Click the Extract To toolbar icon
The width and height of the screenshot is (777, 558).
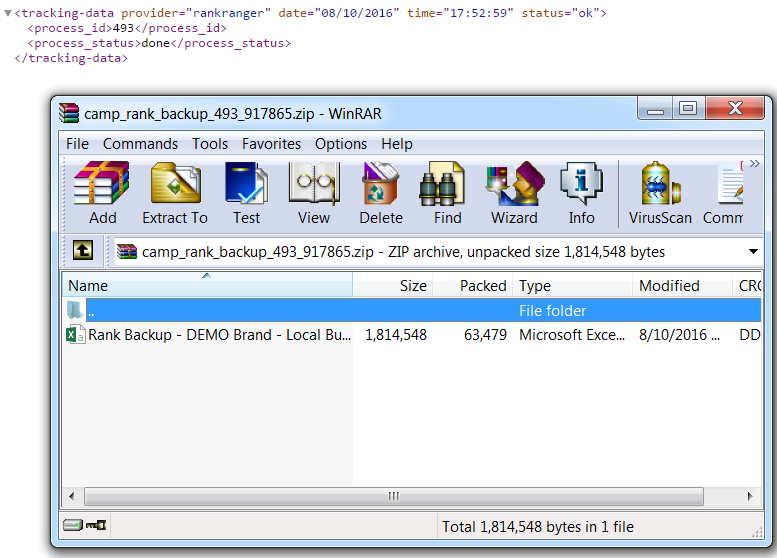(175, 194)
